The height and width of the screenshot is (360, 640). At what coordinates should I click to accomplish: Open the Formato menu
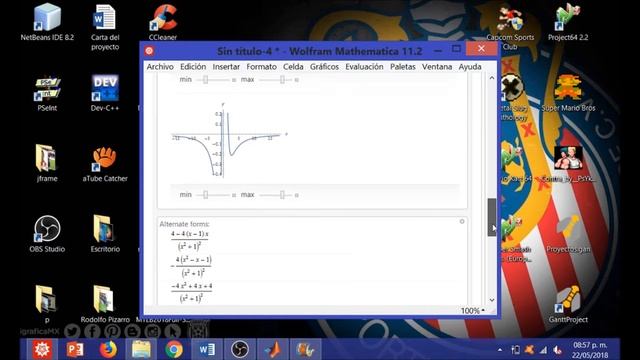coord(262,67)
